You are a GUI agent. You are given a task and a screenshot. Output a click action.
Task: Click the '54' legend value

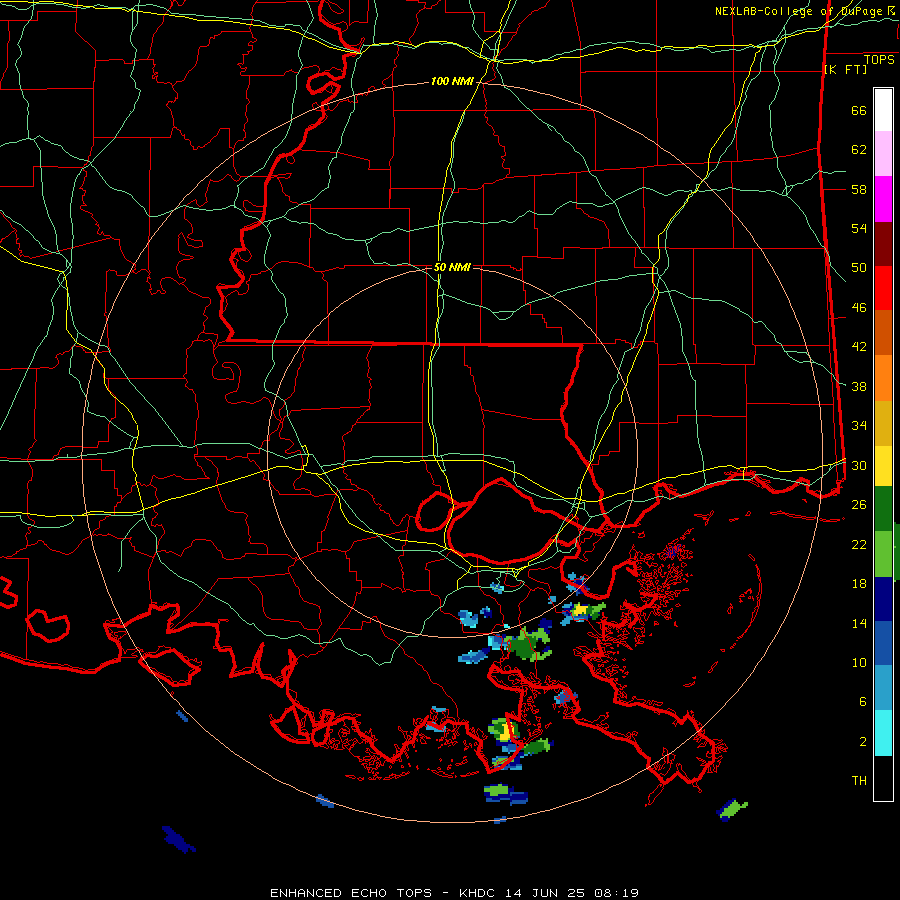click(859, 228)
